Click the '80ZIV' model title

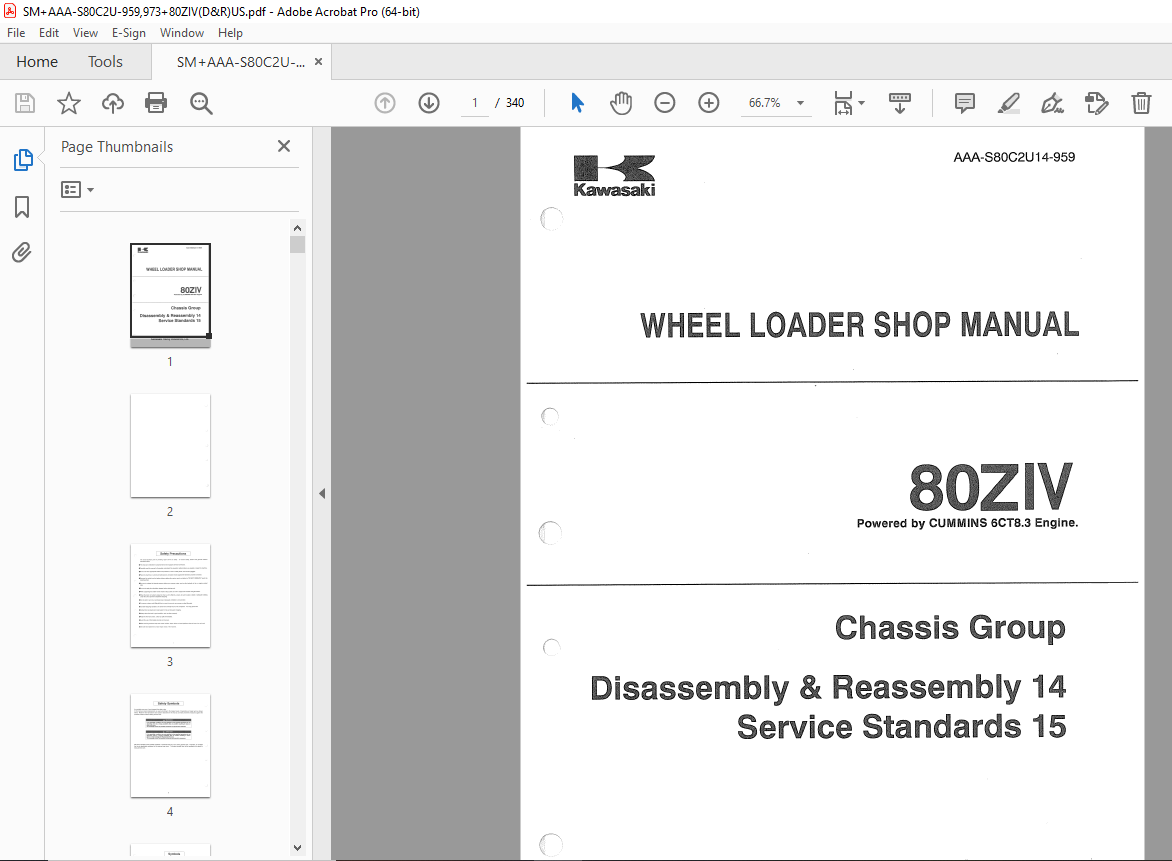coord(991,487)
